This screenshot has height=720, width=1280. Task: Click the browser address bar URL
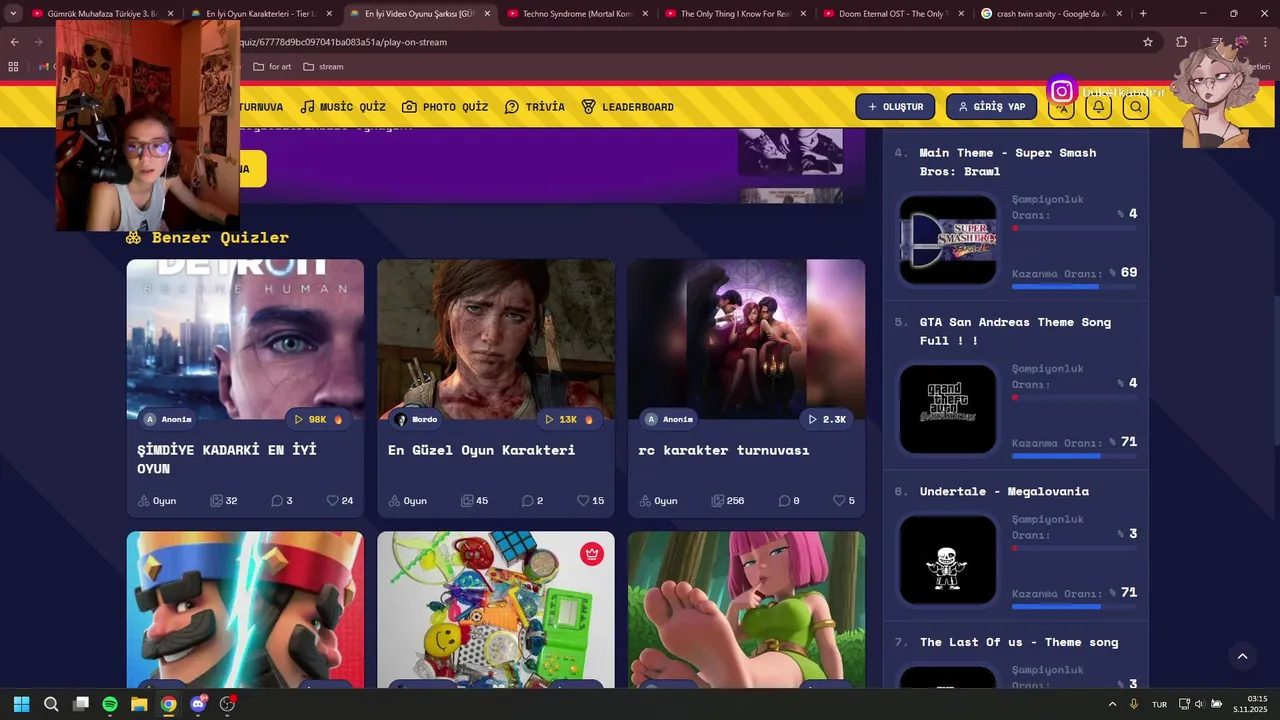pyautogui.click(x=344, y=42)
